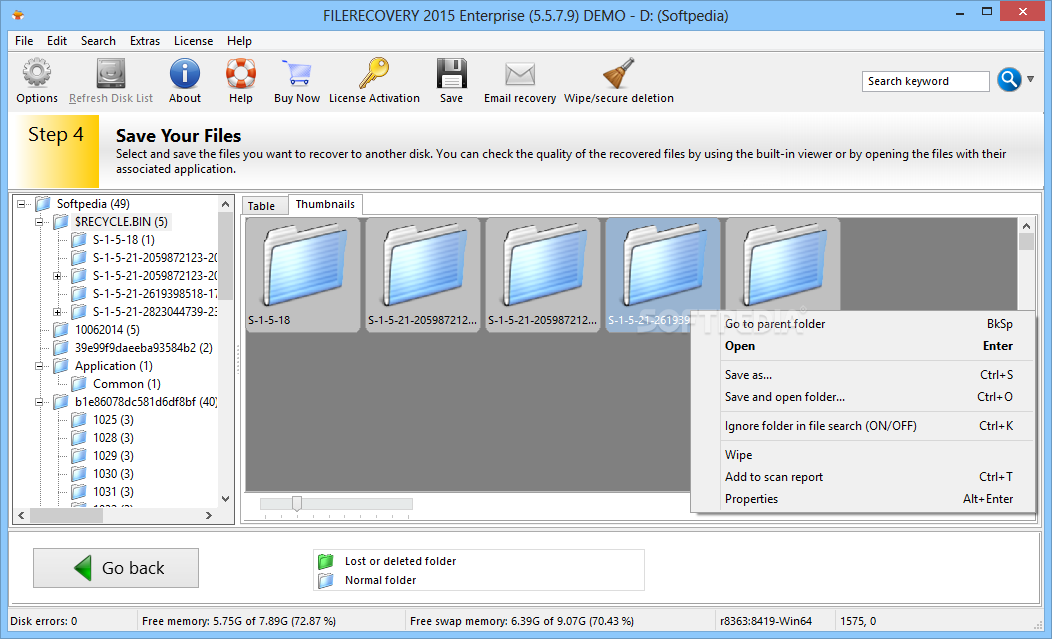Image resolution: width=1052 pixels, height=639 pixels.
Task: Select the 1028 (3) tree folder
Action: tap(113, 438)
